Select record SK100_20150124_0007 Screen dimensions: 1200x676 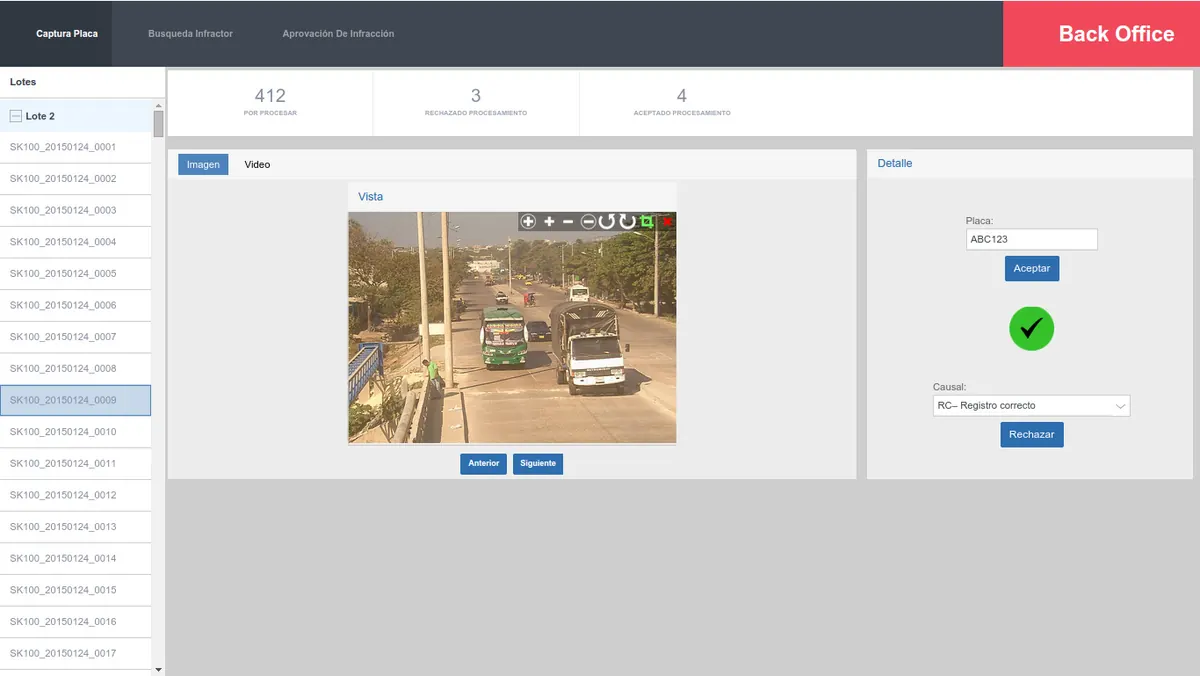tap(75, 337)
